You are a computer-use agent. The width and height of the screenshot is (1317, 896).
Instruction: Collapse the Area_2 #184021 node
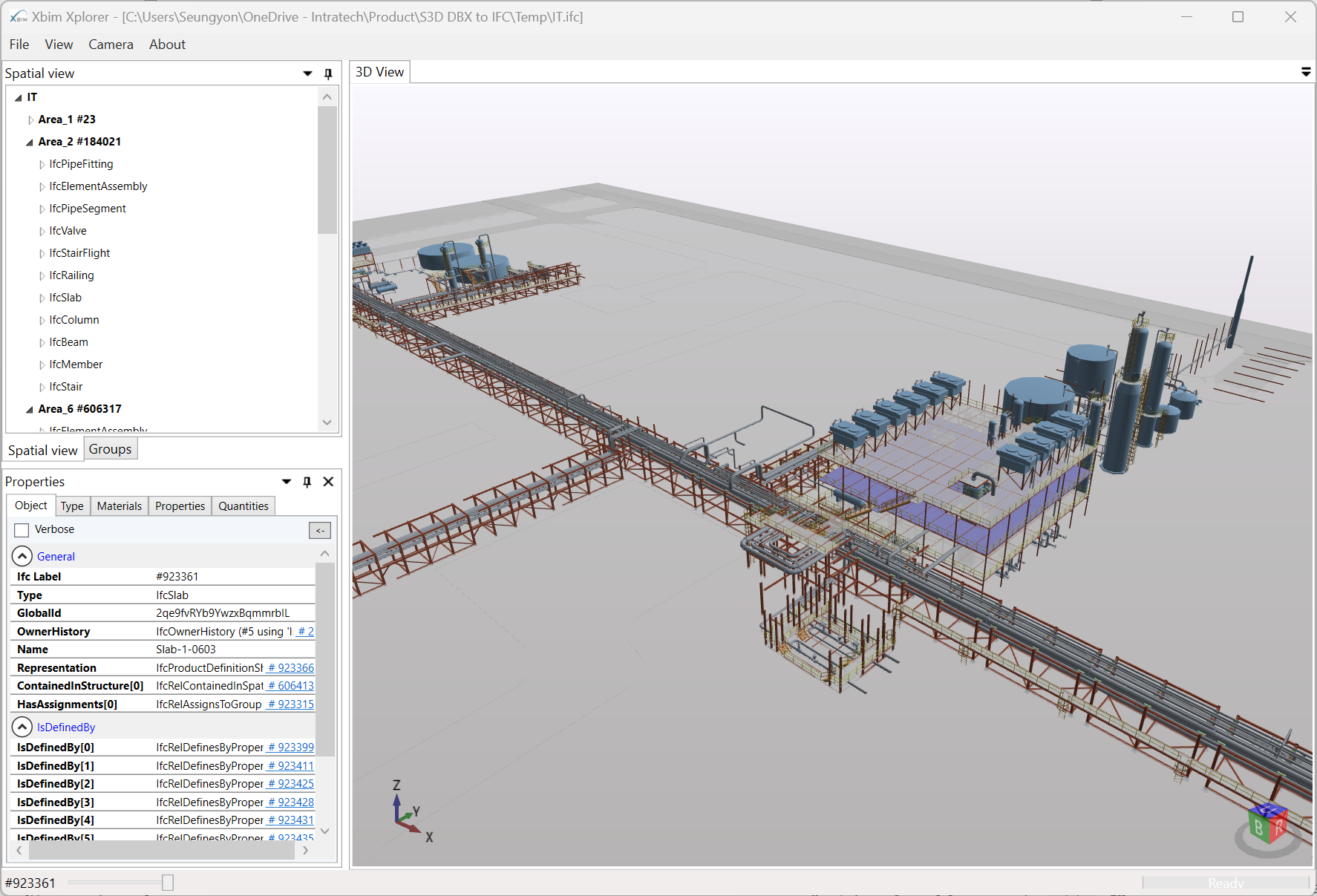click(30, 142)
